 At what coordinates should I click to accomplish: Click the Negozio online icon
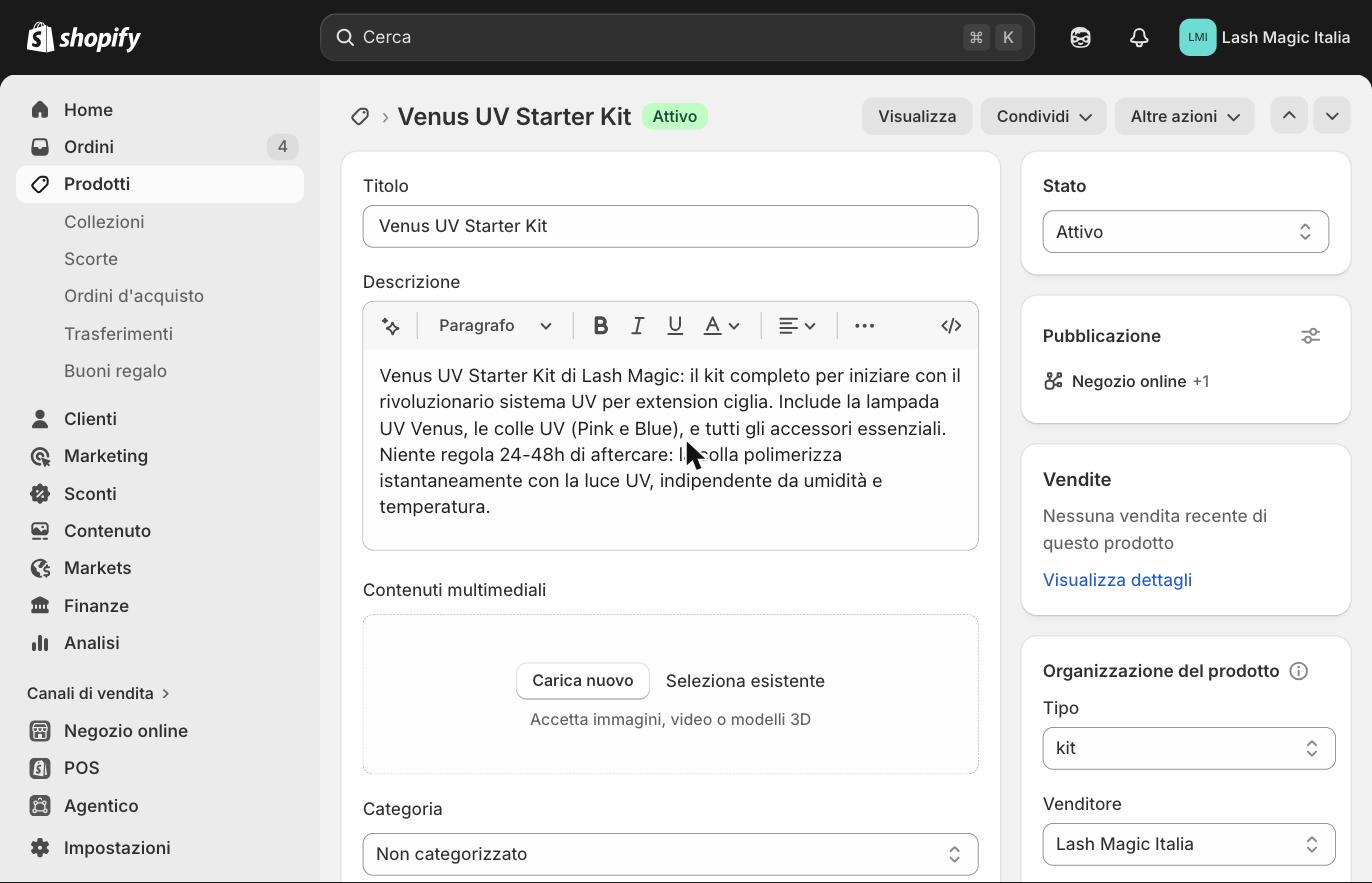40,731
